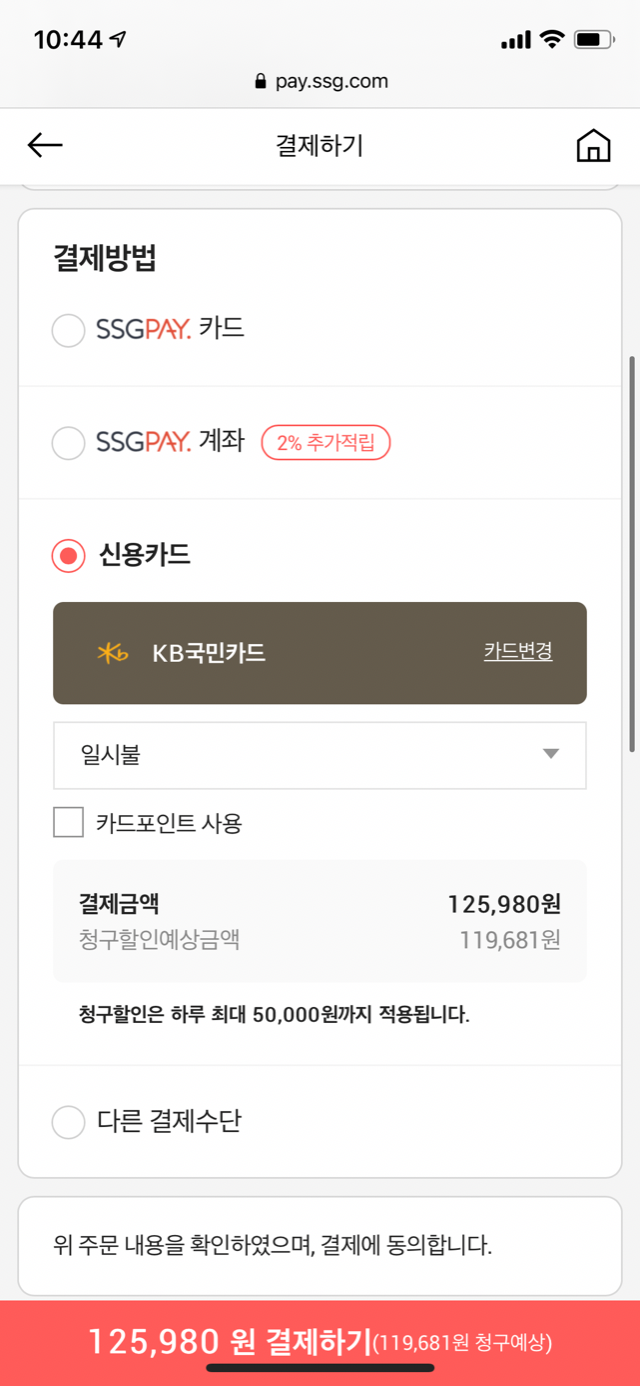This screenshot has height=1386, width=640.
Task: Select 신용카드 radio button
Action: pyautogui.click(x=69, y=556)
